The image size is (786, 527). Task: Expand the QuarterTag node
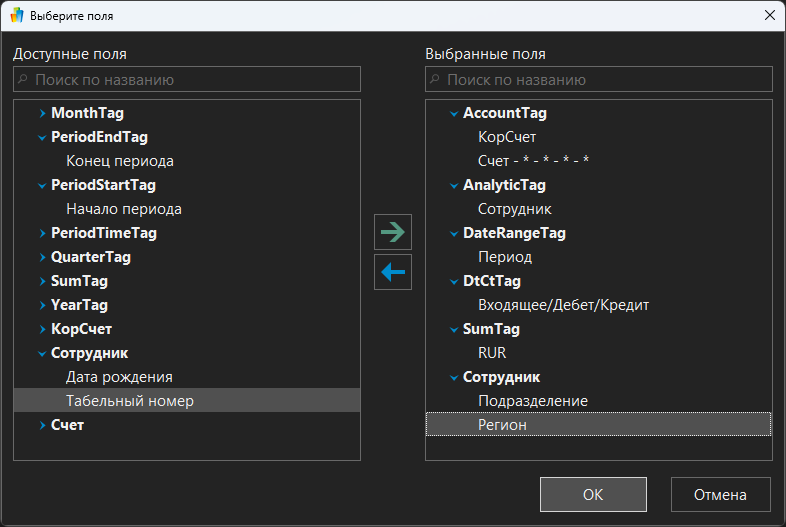pyautogui.click(x=42, y=258)
